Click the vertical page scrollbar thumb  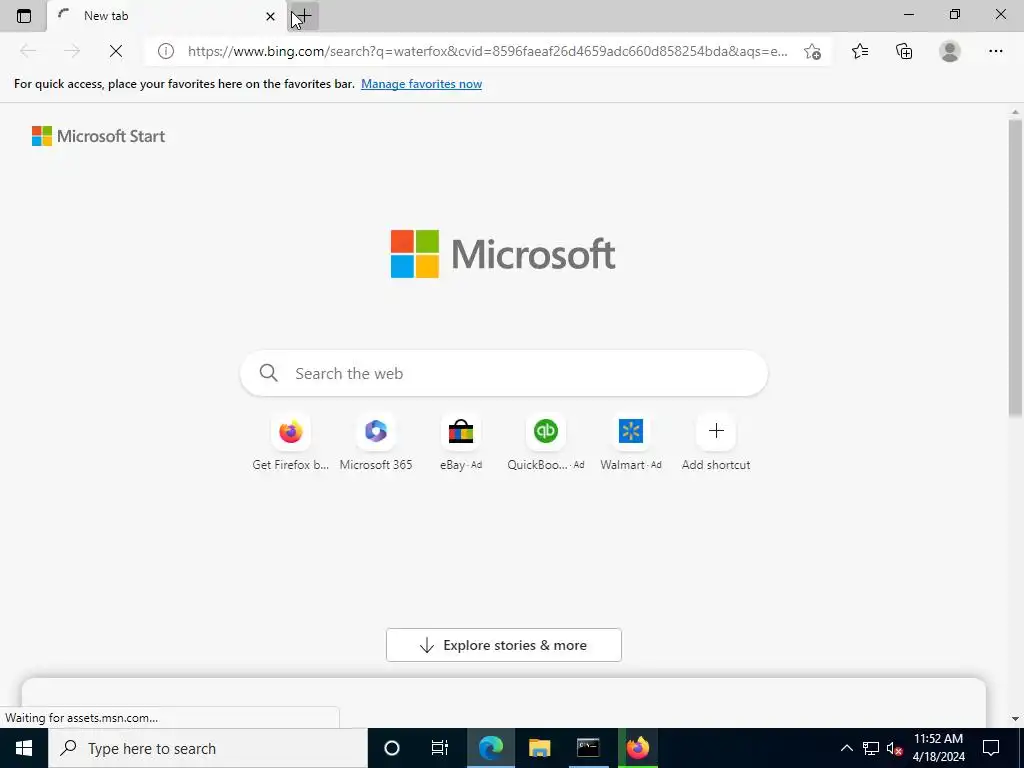[1015, 268]
